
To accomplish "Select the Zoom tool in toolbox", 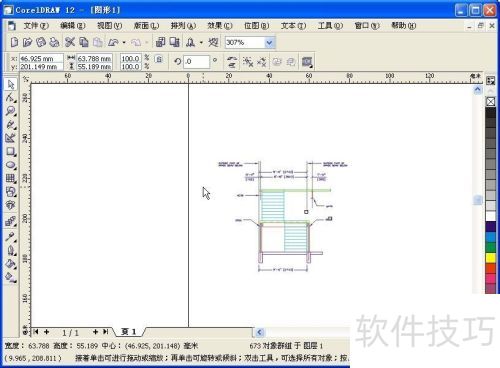I will coord(11,111).
